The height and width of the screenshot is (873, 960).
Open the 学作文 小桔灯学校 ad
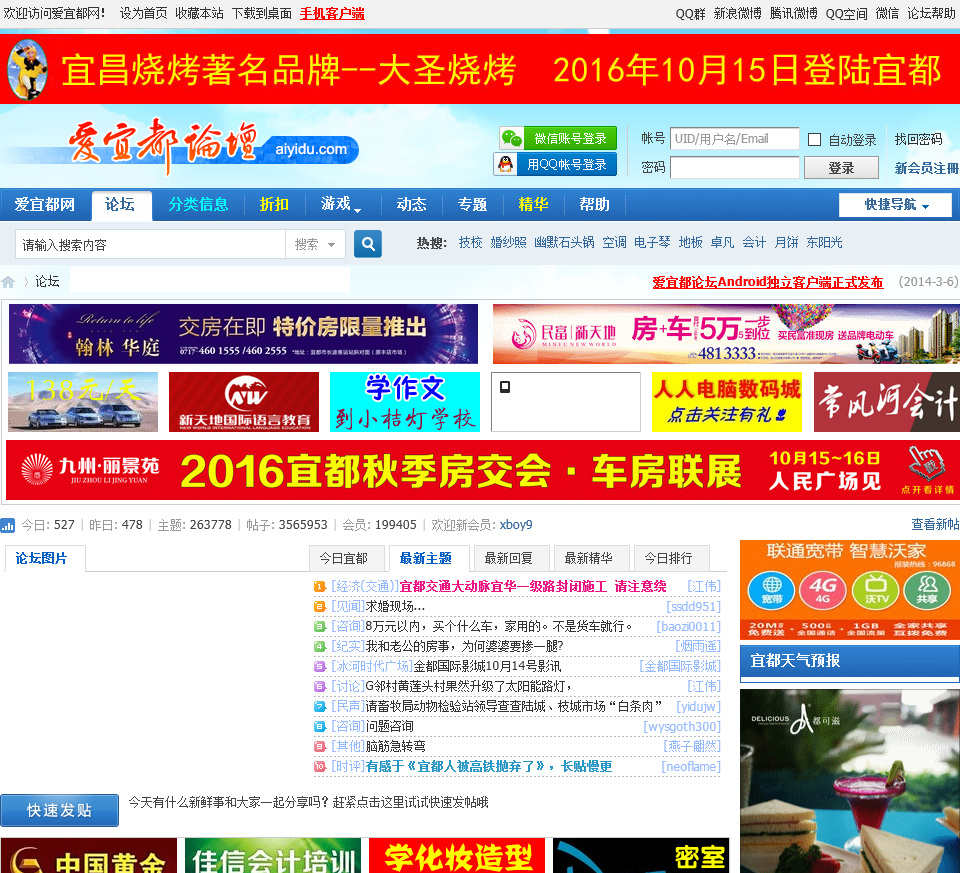tap(405, 402)
